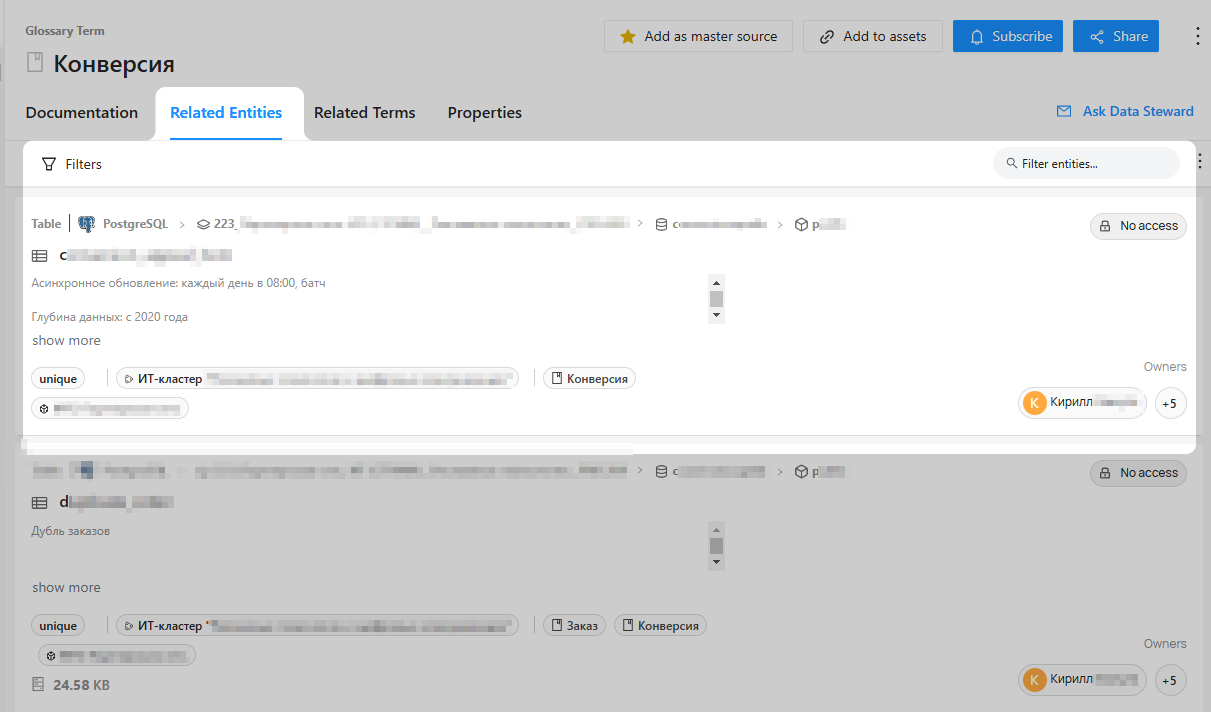Click the Share button
1211x712 pixels.
1116,36
